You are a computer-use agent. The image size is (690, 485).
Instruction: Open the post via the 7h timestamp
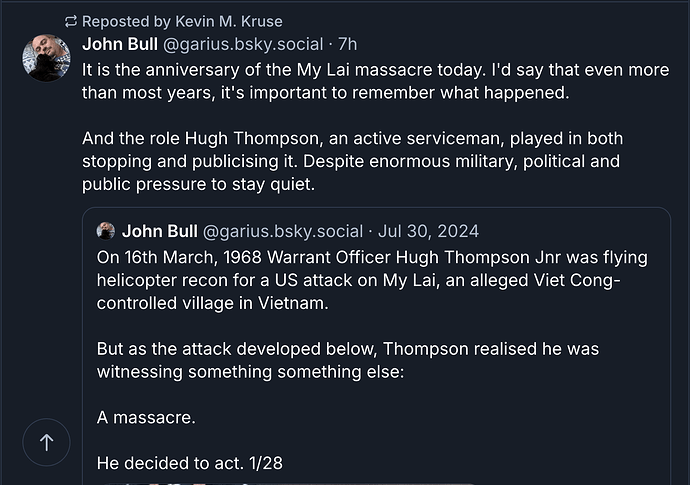(x=348, y=44)
